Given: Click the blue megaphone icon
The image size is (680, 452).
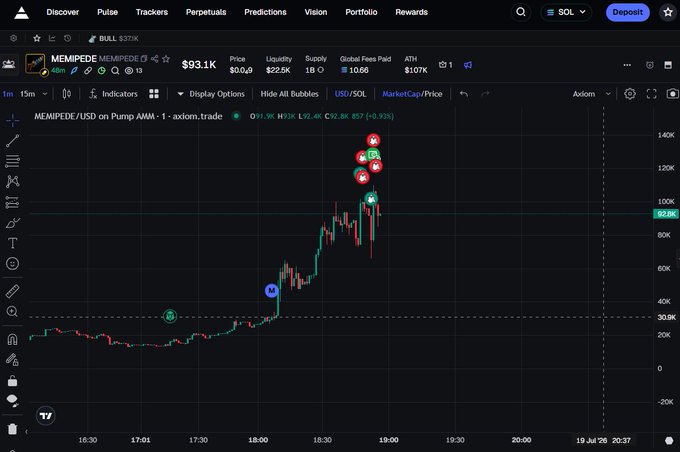Looking at the screenshot, I should [x=468, y=65].
